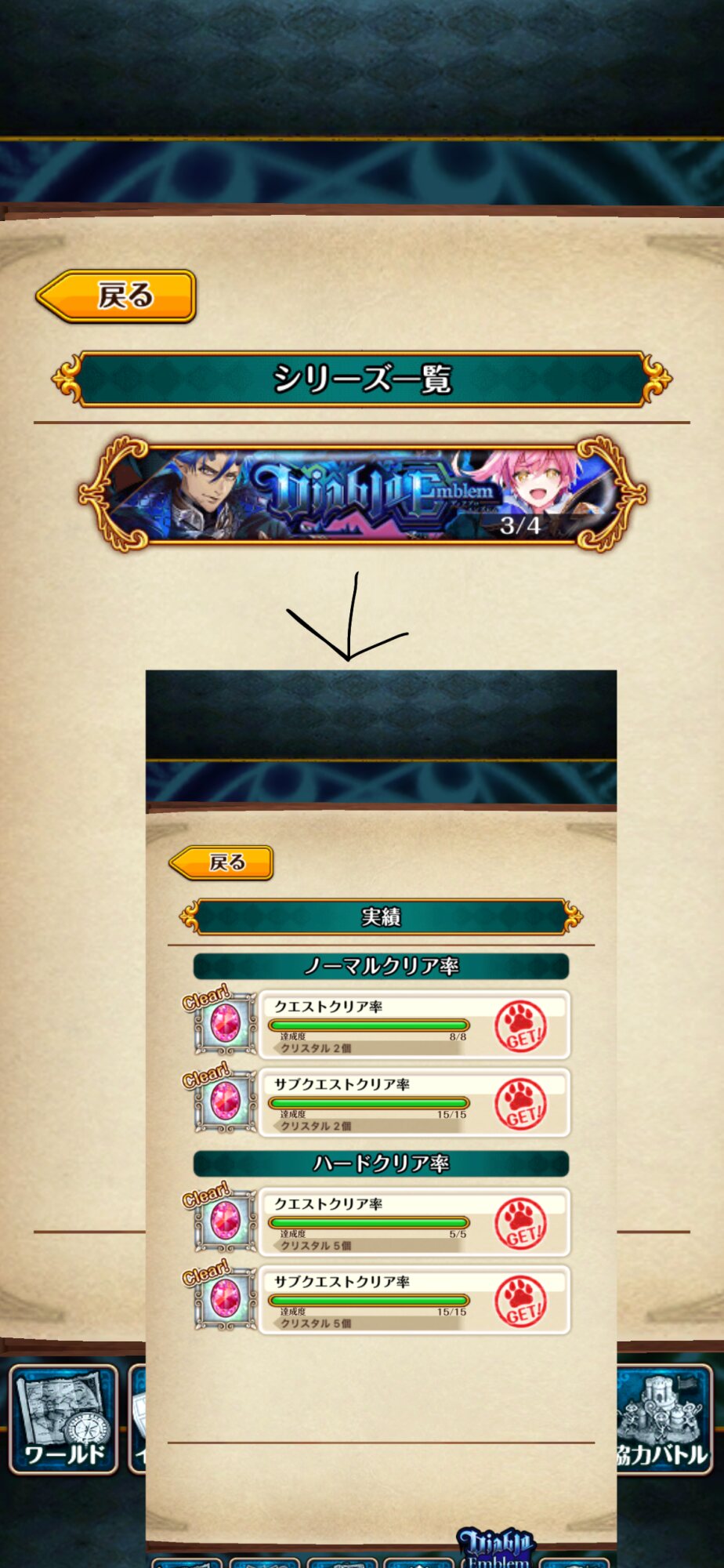Screen dimensions: 724x1568
Task: Open the Diablo Emblem series banner
Action: point(362,494)
